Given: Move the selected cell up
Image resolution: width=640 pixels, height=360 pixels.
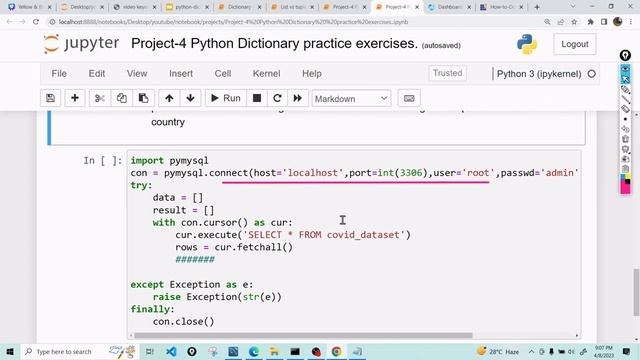Looking at the screenshot, I should [169, 98].
